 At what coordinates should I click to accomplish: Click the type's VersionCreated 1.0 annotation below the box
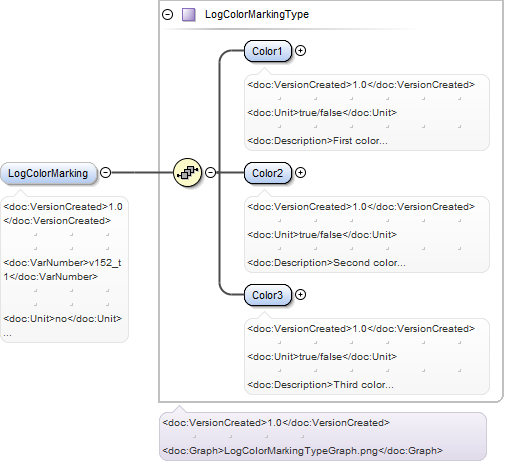[x=276, y=423]
